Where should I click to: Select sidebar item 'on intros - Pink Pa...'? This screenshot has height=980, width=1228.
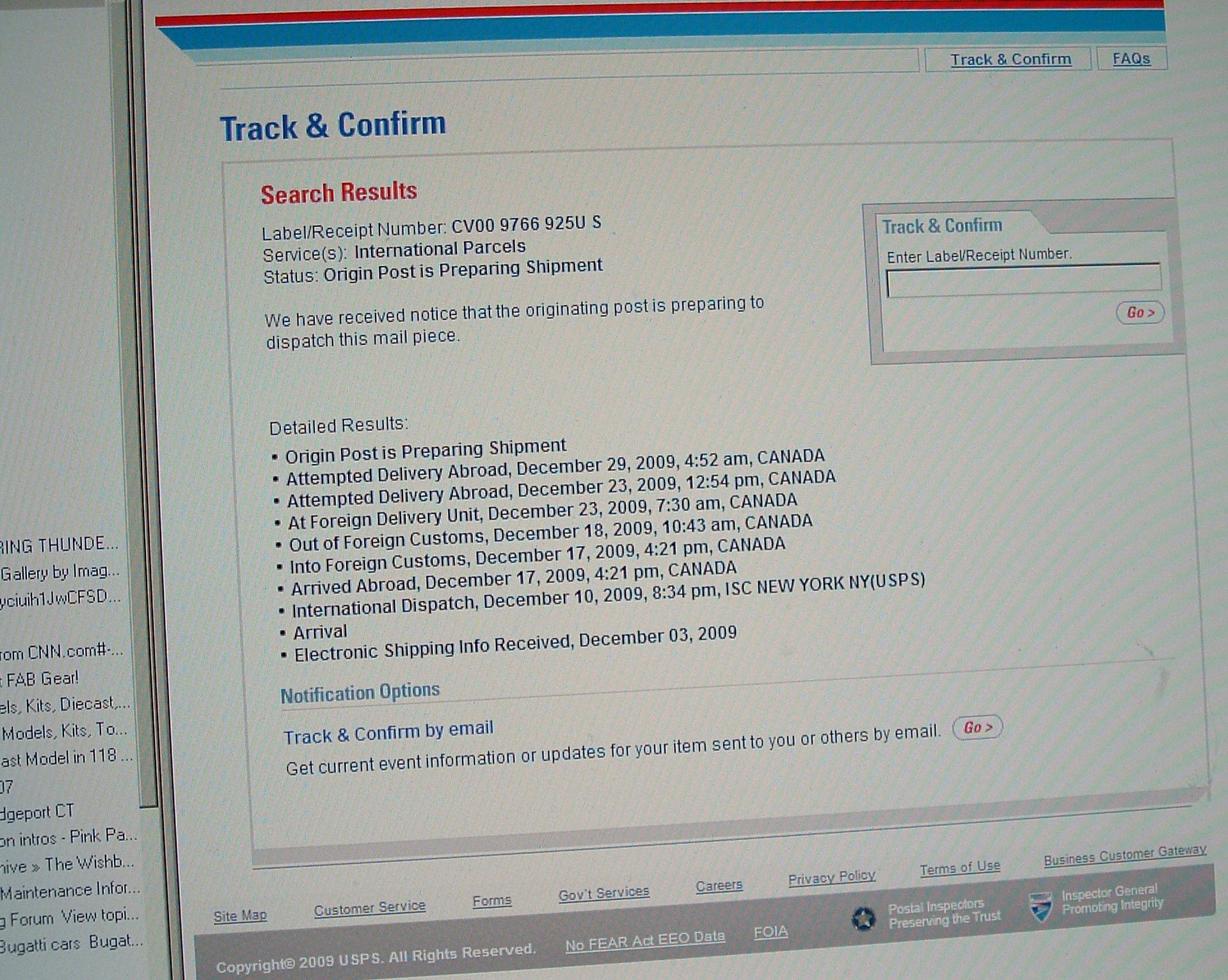pos(68,837)
